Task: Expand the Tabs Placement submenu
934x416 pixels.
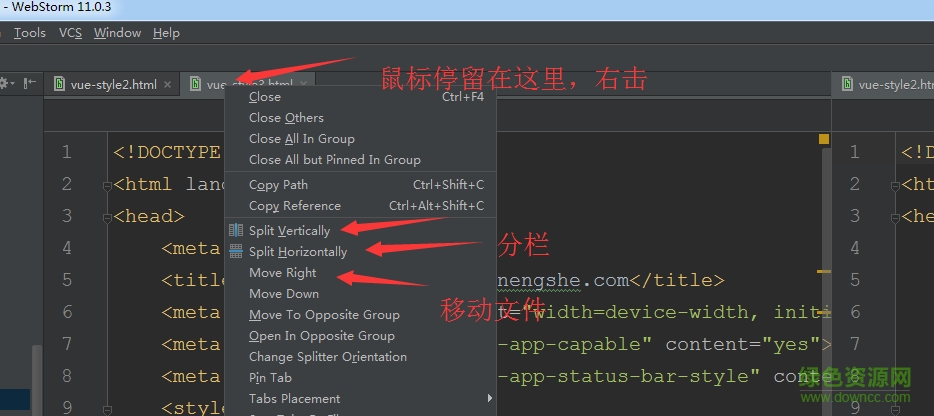Action: point(360,398)
